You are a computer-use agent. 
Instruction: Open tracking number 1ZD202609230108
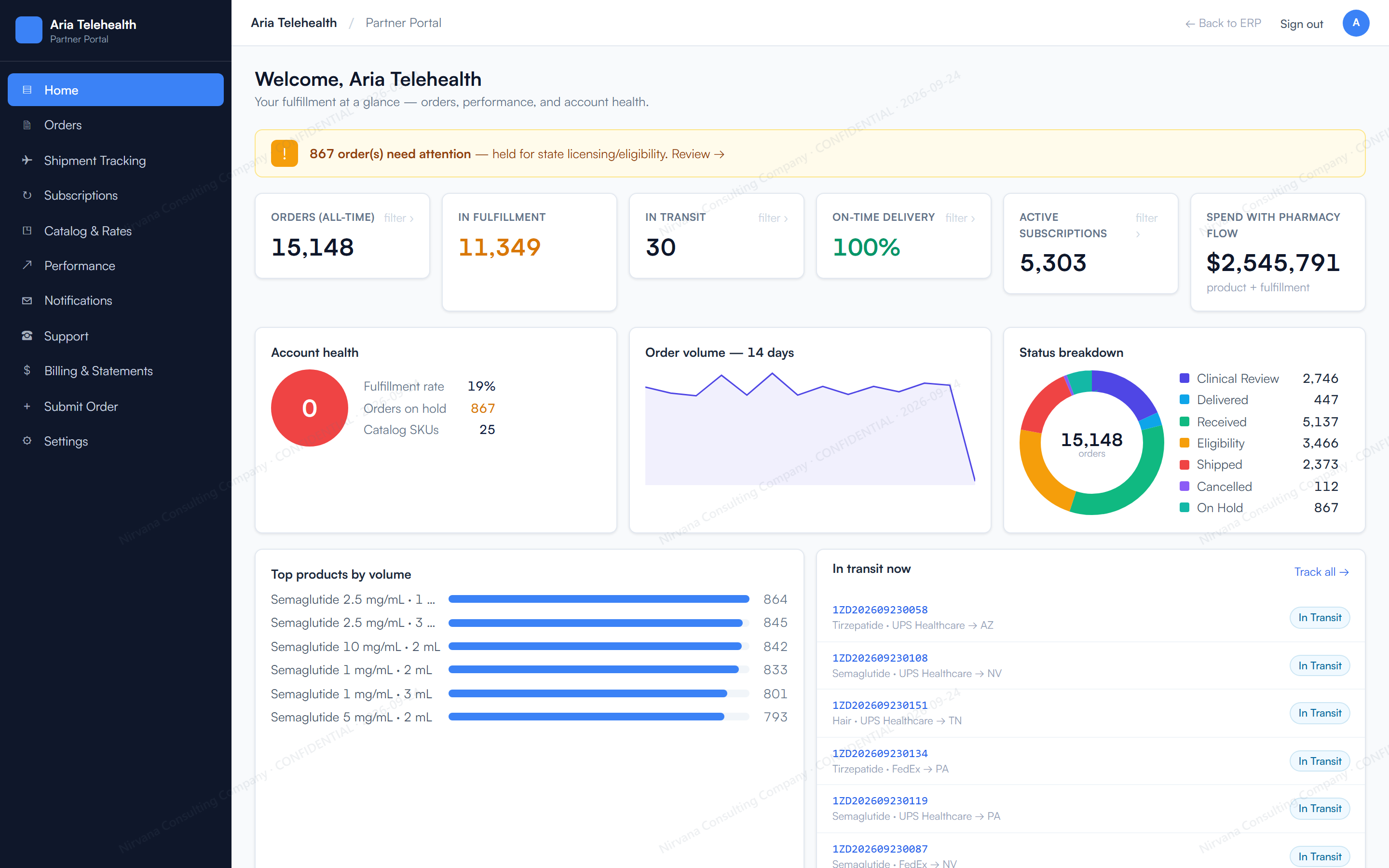coord(880,658)
